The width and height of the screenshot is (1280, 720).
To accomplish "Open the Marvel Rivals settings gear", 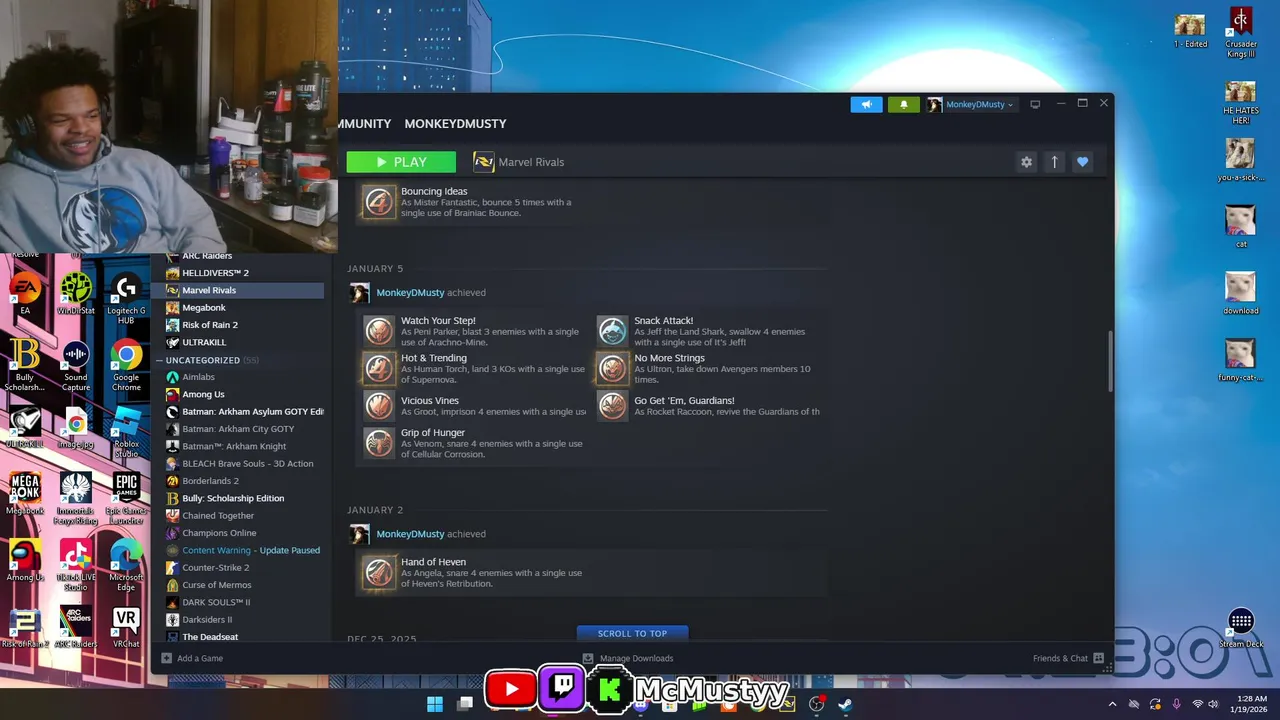I will point(1026,162).
